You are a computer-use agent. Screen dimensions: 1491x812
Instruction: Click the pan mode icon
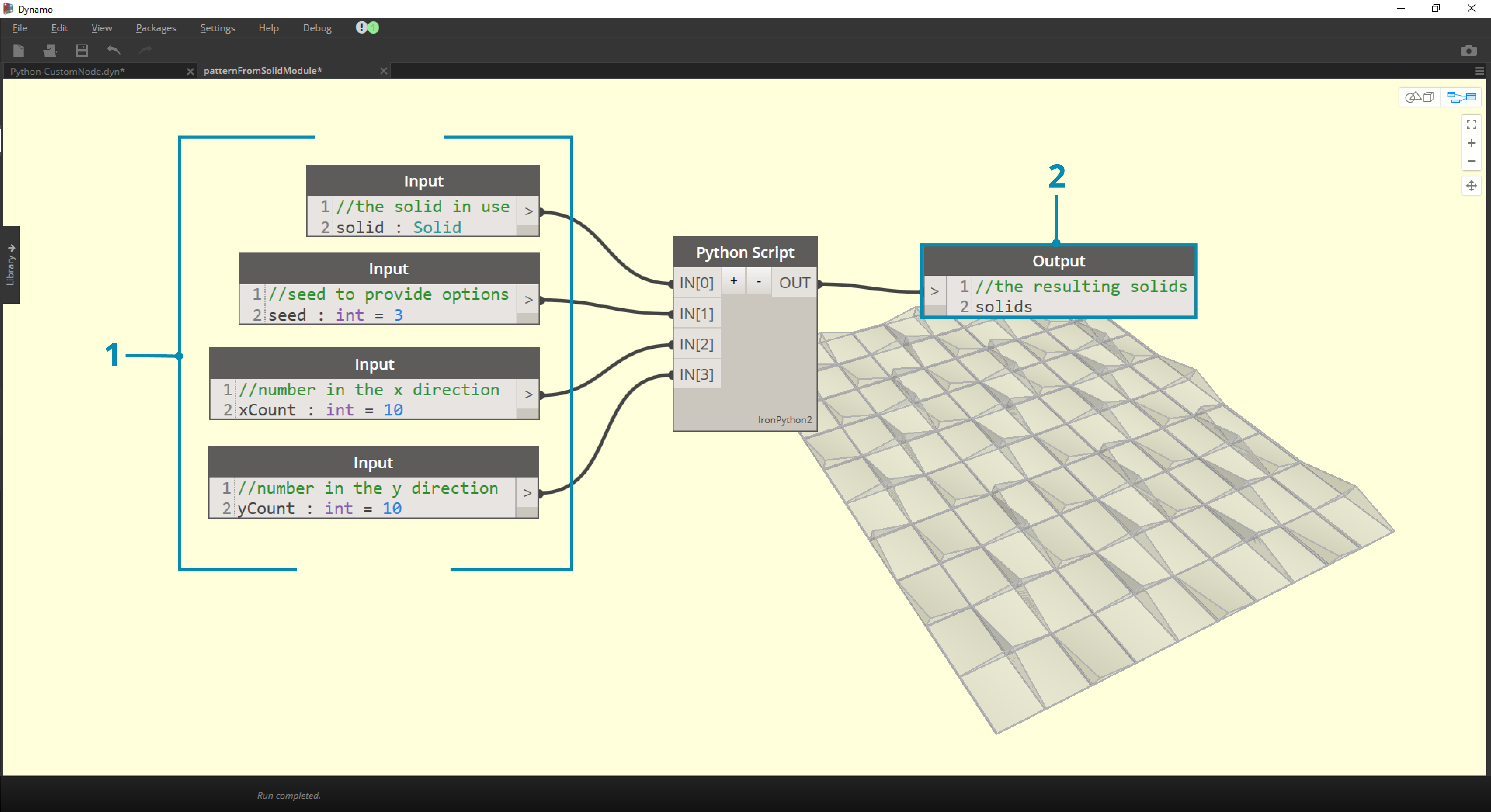click(1471, 186)
